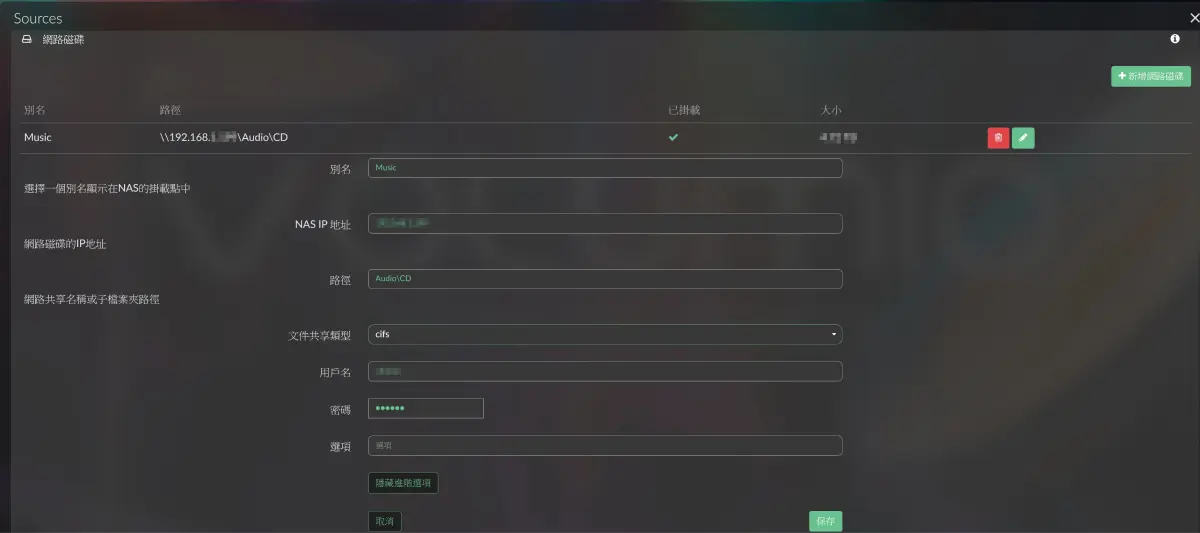Focus the NAS IP 地址 field

tap(605, 223)
